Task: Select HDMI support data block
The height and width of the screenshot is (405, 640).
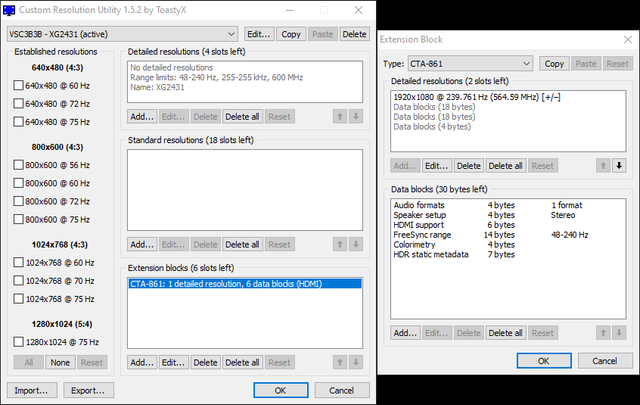Action: pos(508,225)
